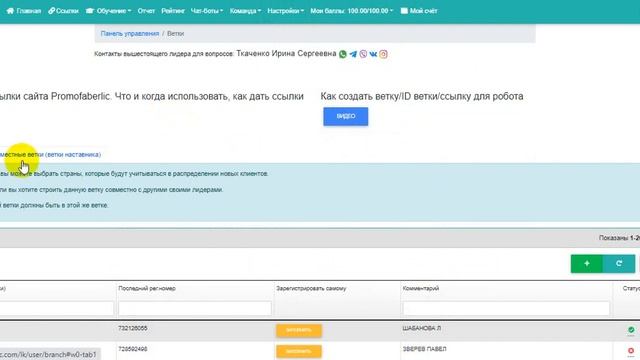640x360 pixels.
Task: Expand the Обучение dropdown menu
Action: (109, 11)
